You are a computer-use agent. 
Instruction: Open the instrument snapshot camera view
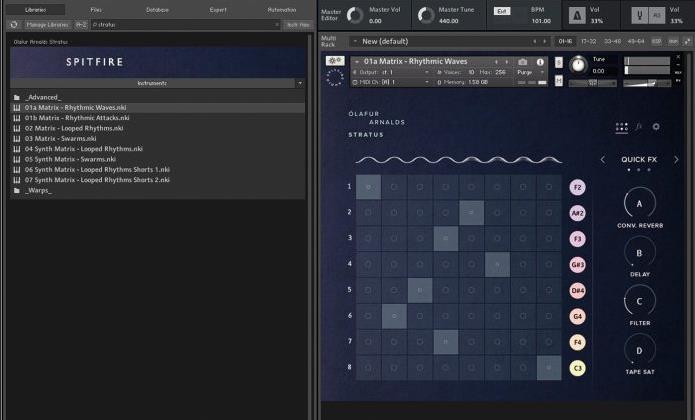tap(523, 62)
